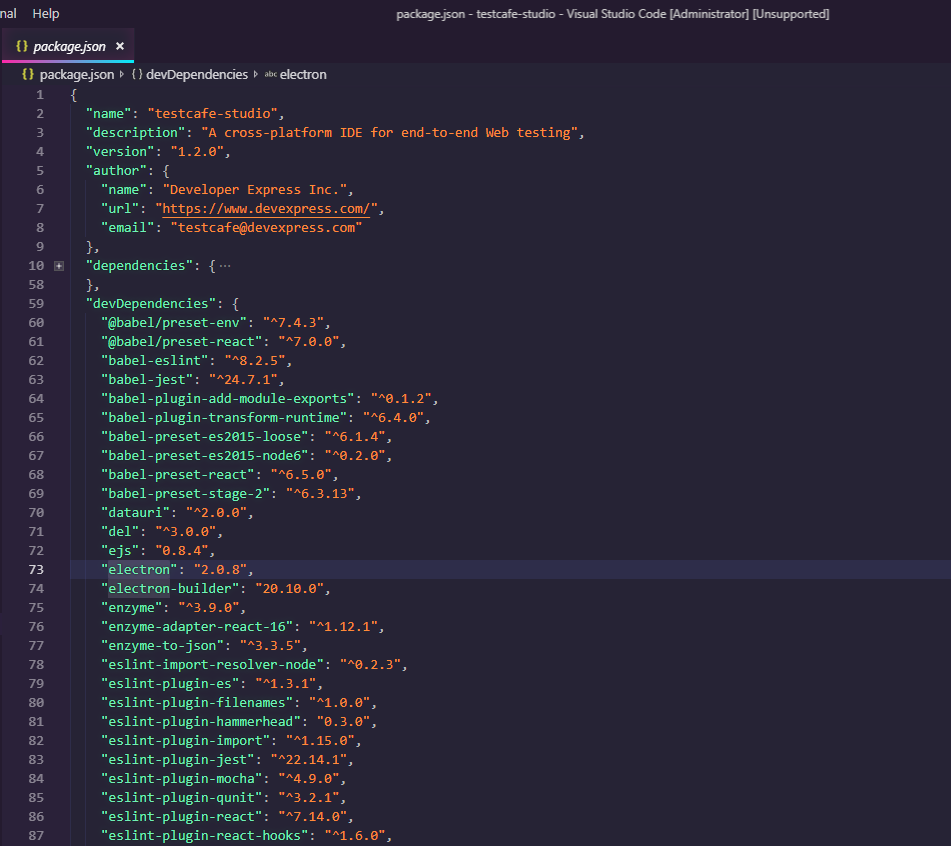951x846 pixels.
Task: Click line number 59 in the gutter
Action: 36,303
